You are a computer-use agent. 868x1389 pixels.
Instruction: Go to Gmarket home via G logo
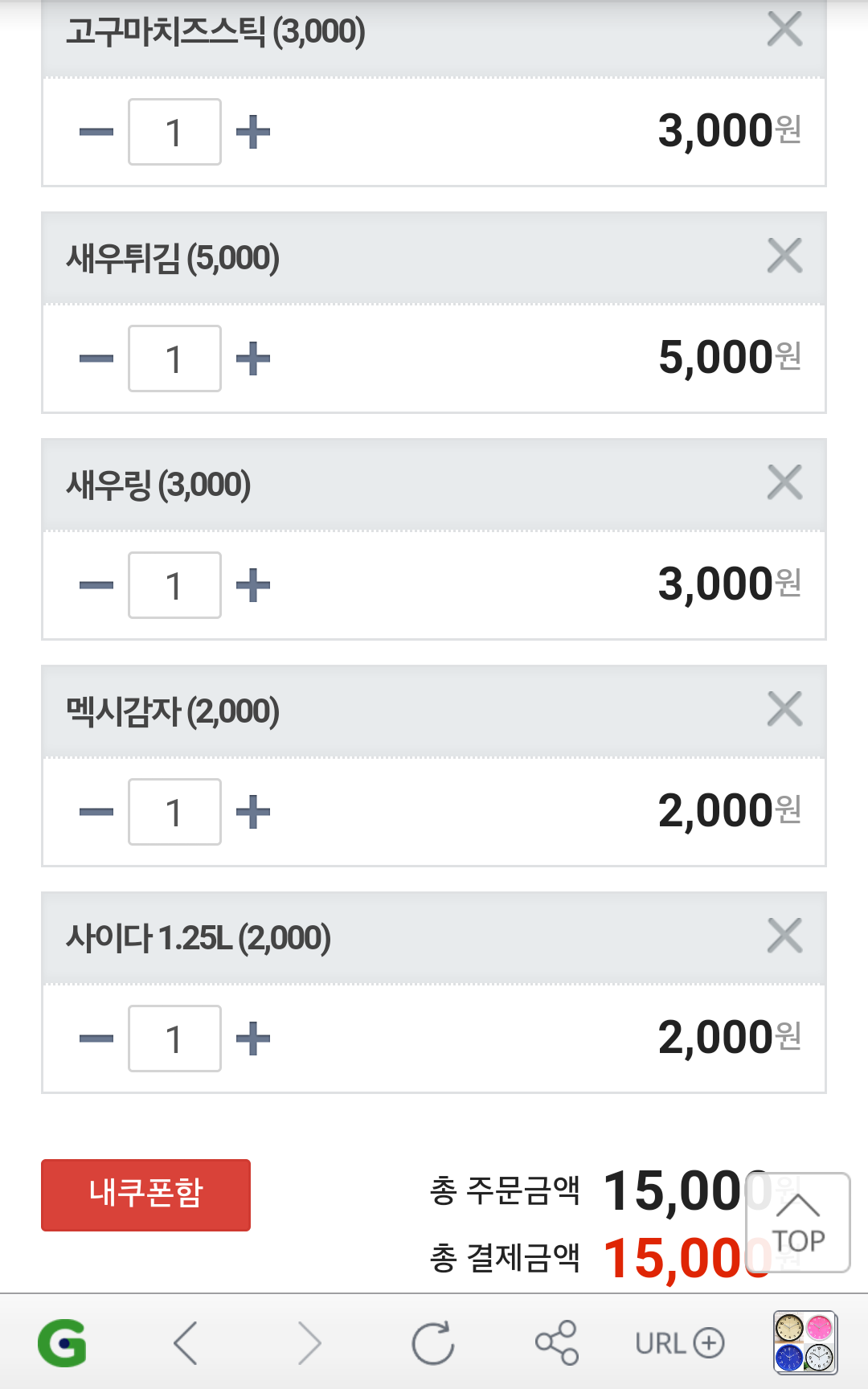point(63,1343)
